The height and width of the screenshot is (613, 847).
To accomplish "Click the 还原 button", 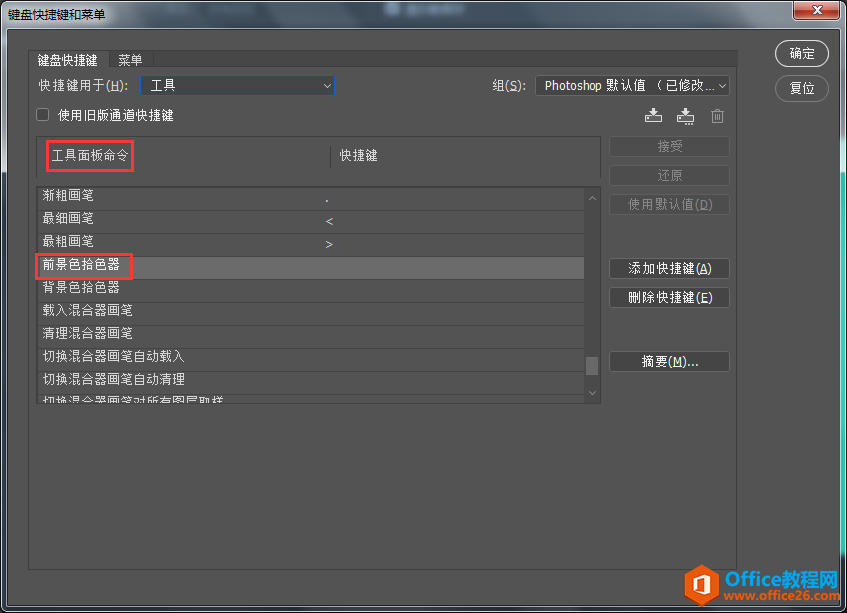I will point(669,176).
